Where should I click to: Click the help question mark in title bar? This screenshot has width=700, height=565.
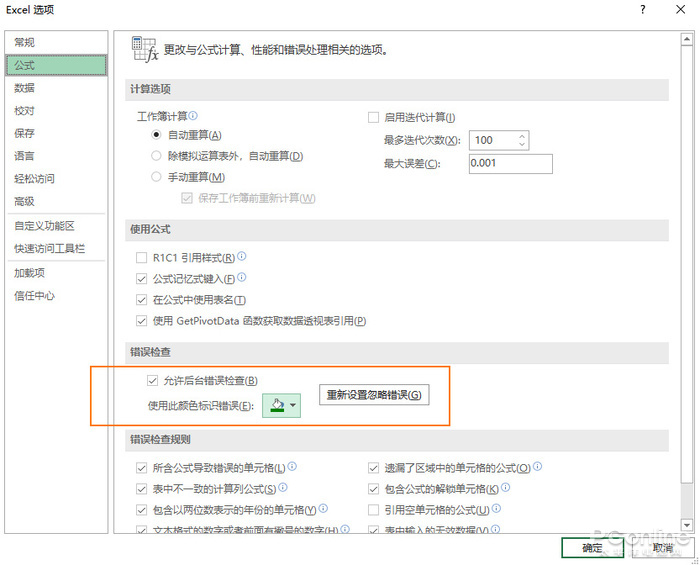(640, 10)
